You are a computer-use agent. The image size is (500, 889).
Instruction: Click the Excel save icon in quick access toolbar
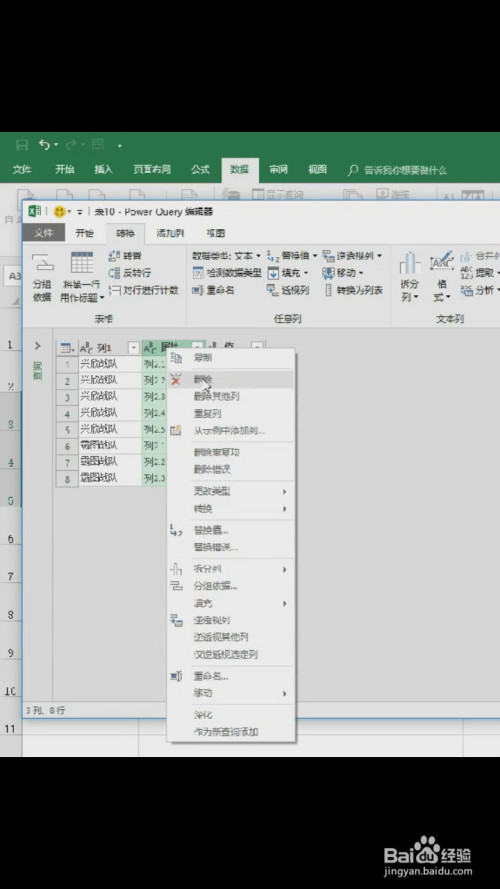click(x=22, y=145)
